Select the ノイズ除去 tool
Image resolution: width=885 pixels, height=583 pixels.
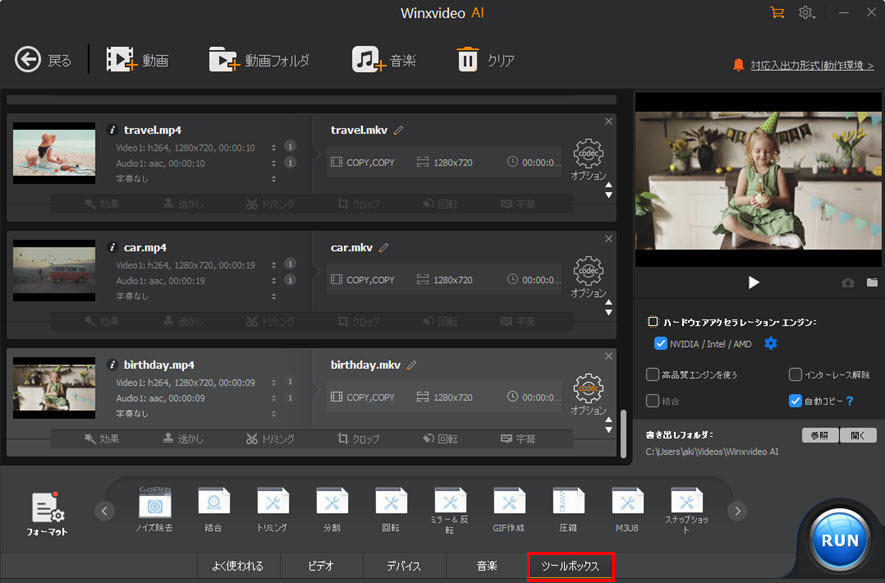click(x=155, y=509)
